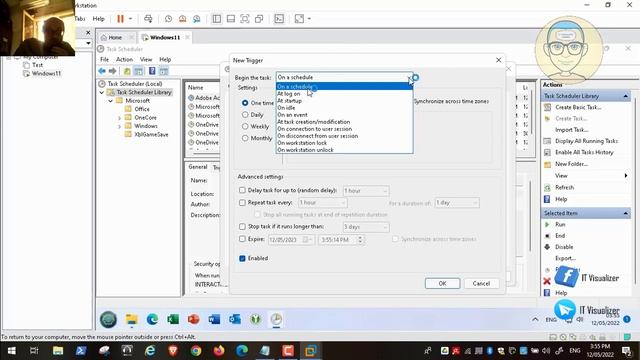This screenshot has height=360, width=640.
Task: Click the Back arrow in Task Scheduler toolbar
Action: (x=102, y=71)
